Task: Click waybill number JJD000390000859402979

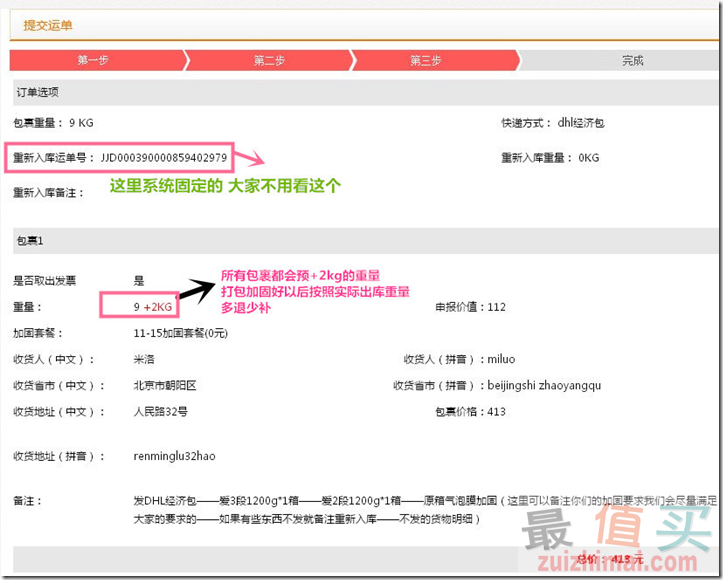Action: pyautogui.click(x=164, y=158)
